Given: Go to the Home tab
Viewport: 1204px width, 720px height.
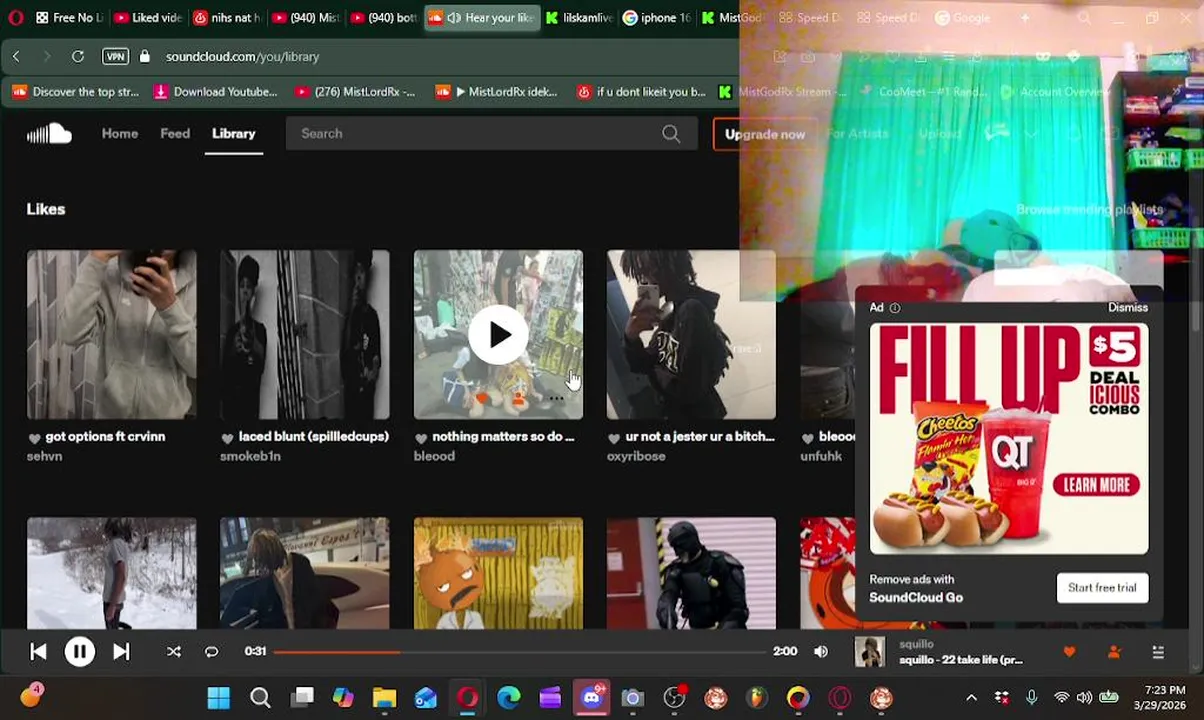Looking at the screenshot, I should coord(120,133).
